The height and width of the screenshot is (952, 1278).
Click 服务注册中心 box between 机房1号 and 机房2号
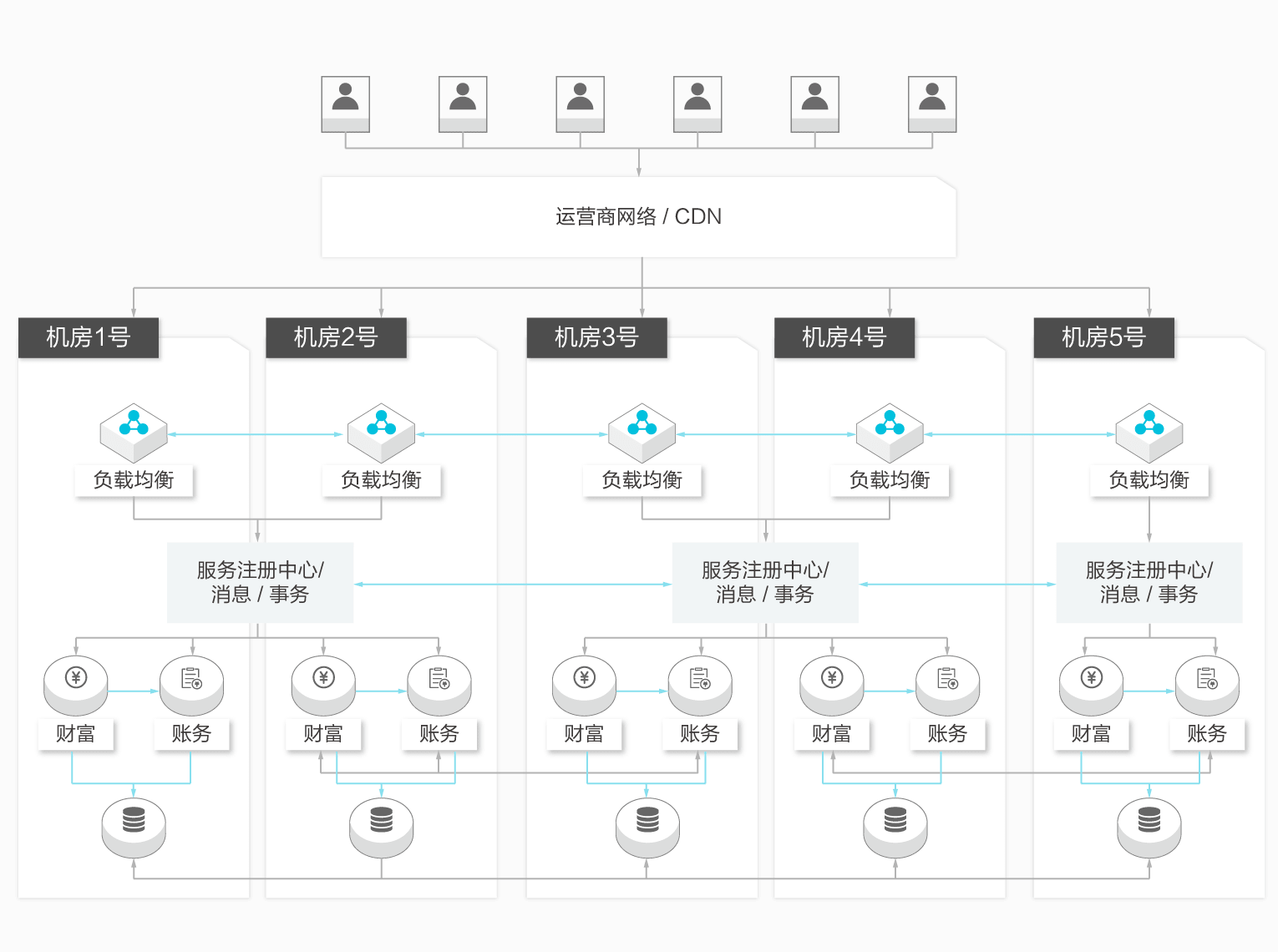pos(260,583)
